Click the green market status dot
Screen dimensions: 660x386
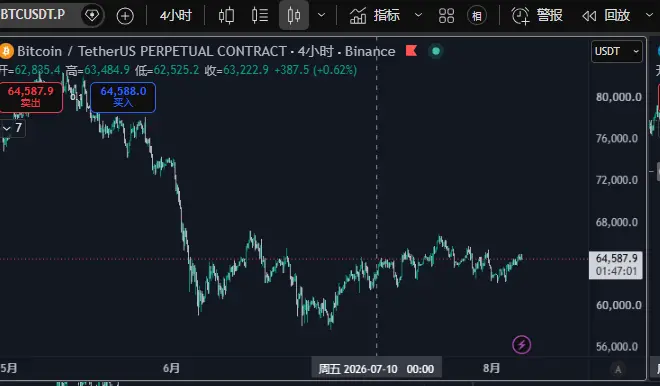pyautogui.click(x=436, y=51)
